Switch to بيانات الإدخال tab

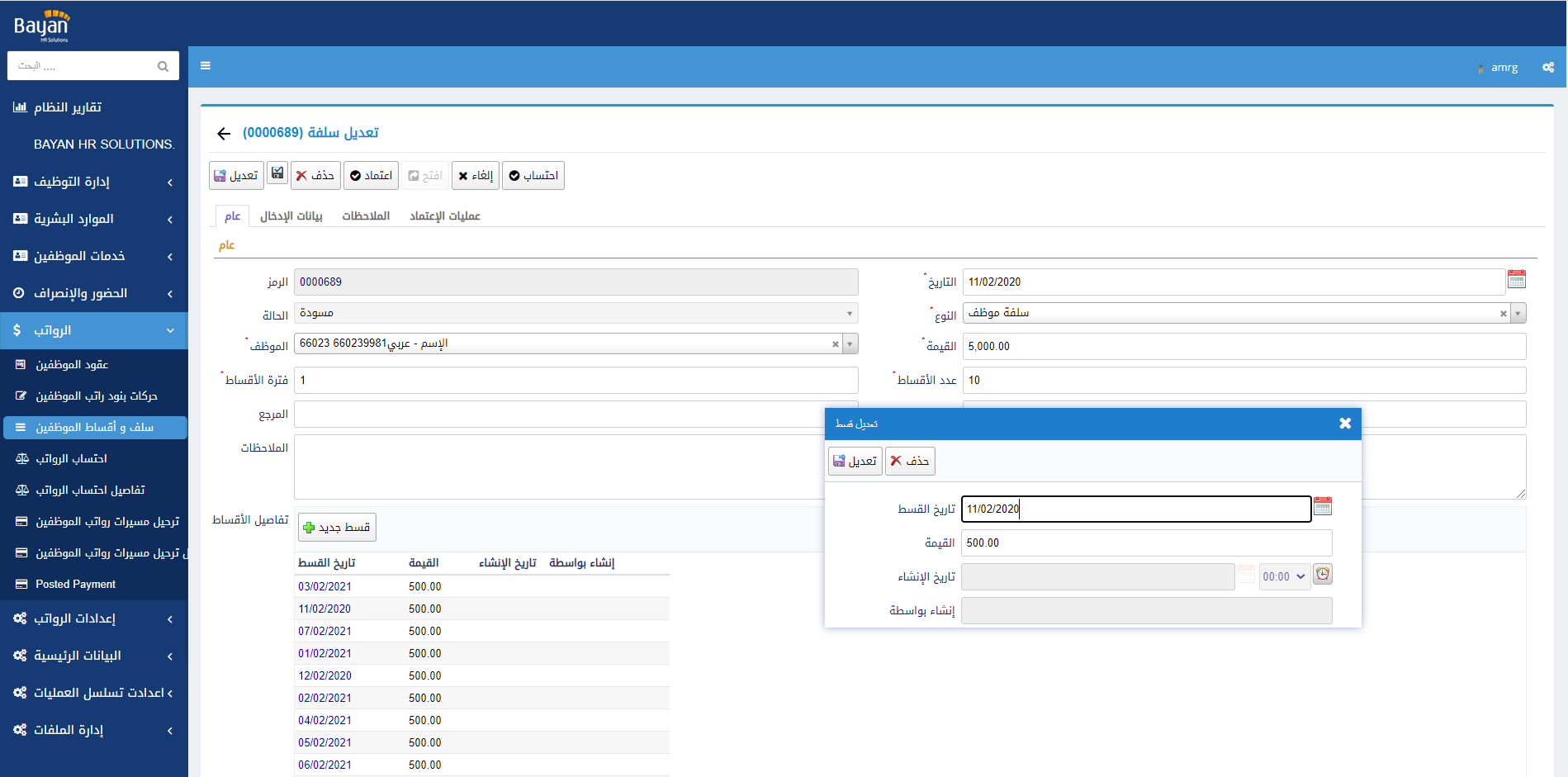(x=291, y=216)
